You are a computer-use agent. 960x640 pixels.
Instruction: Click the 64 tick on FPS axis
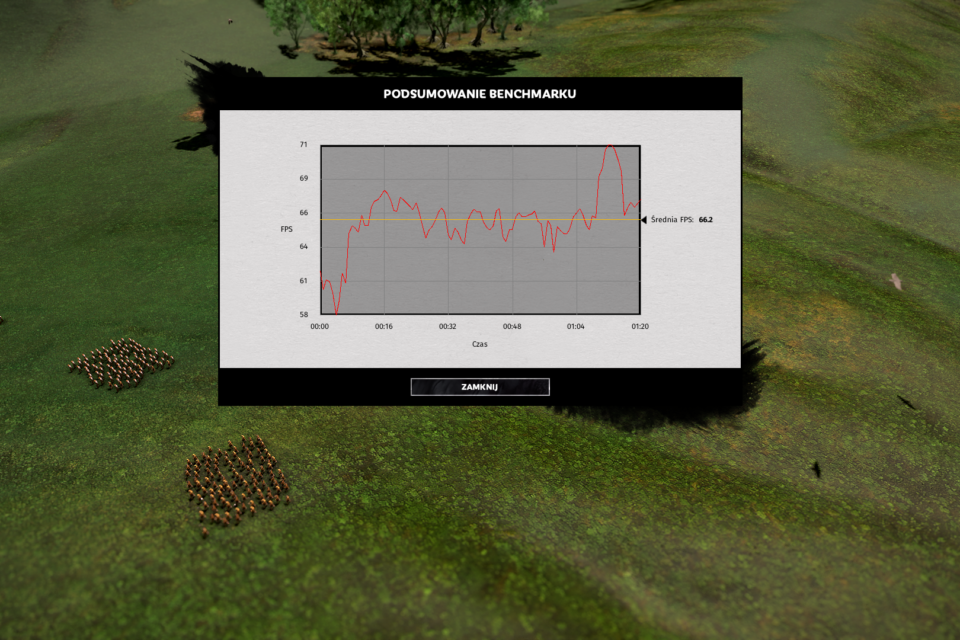(x=303, y=247)
